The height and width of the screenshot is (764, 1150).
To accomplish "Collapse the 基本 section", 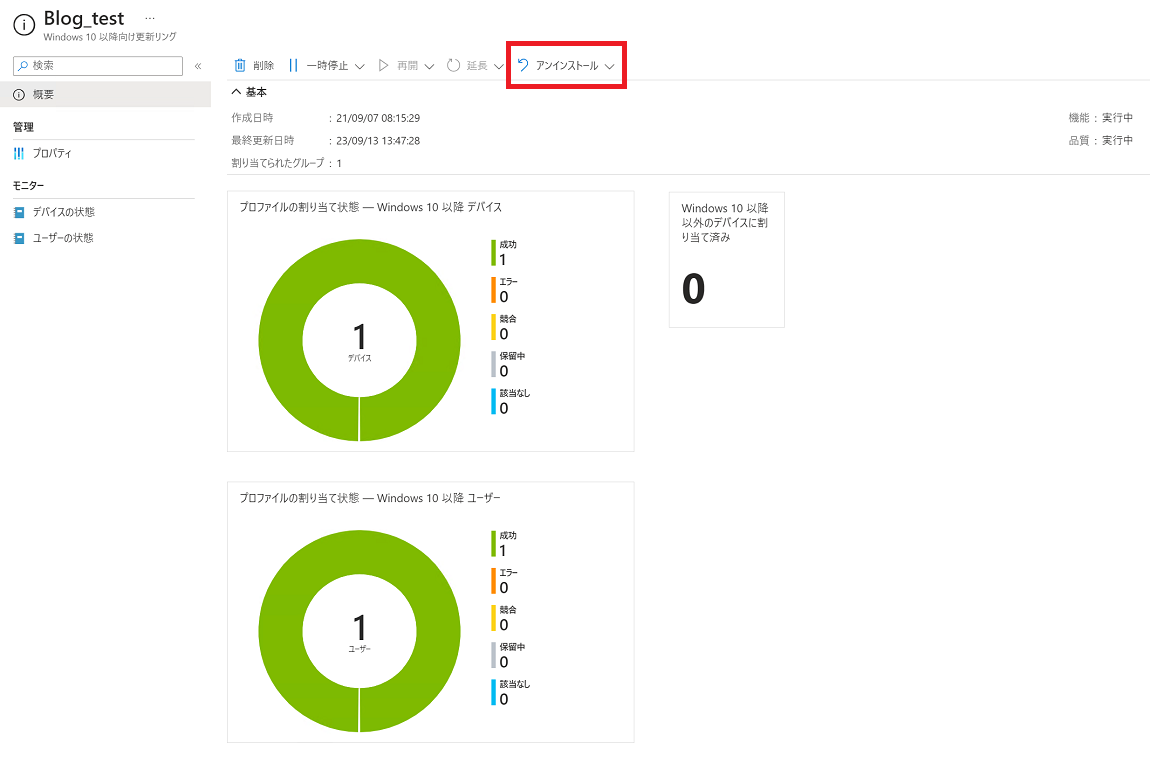I will [x=237, y=91].
